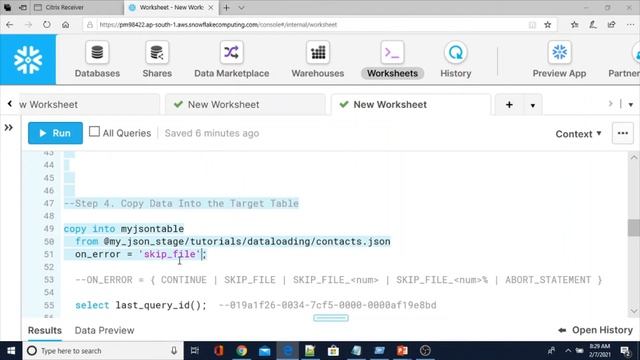The image size is (640, 360).
Task: Click the results pane resize handle
Action: pos(331,318)
